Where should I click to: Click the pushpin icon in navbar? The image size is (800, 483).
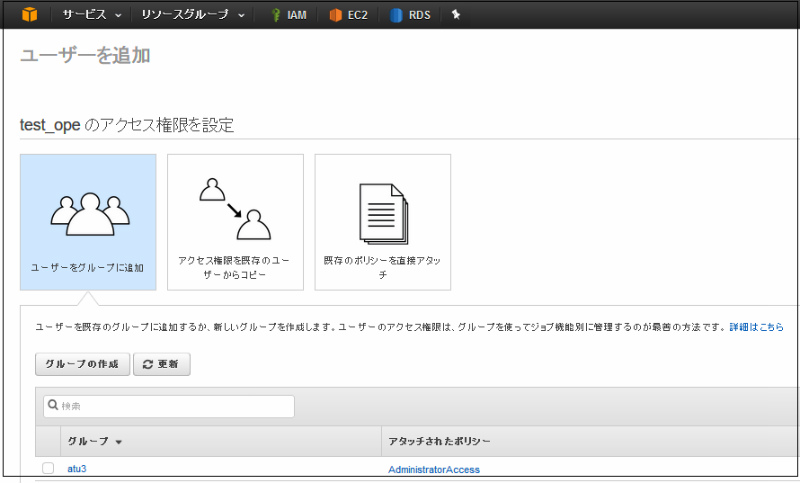(456, 15)
